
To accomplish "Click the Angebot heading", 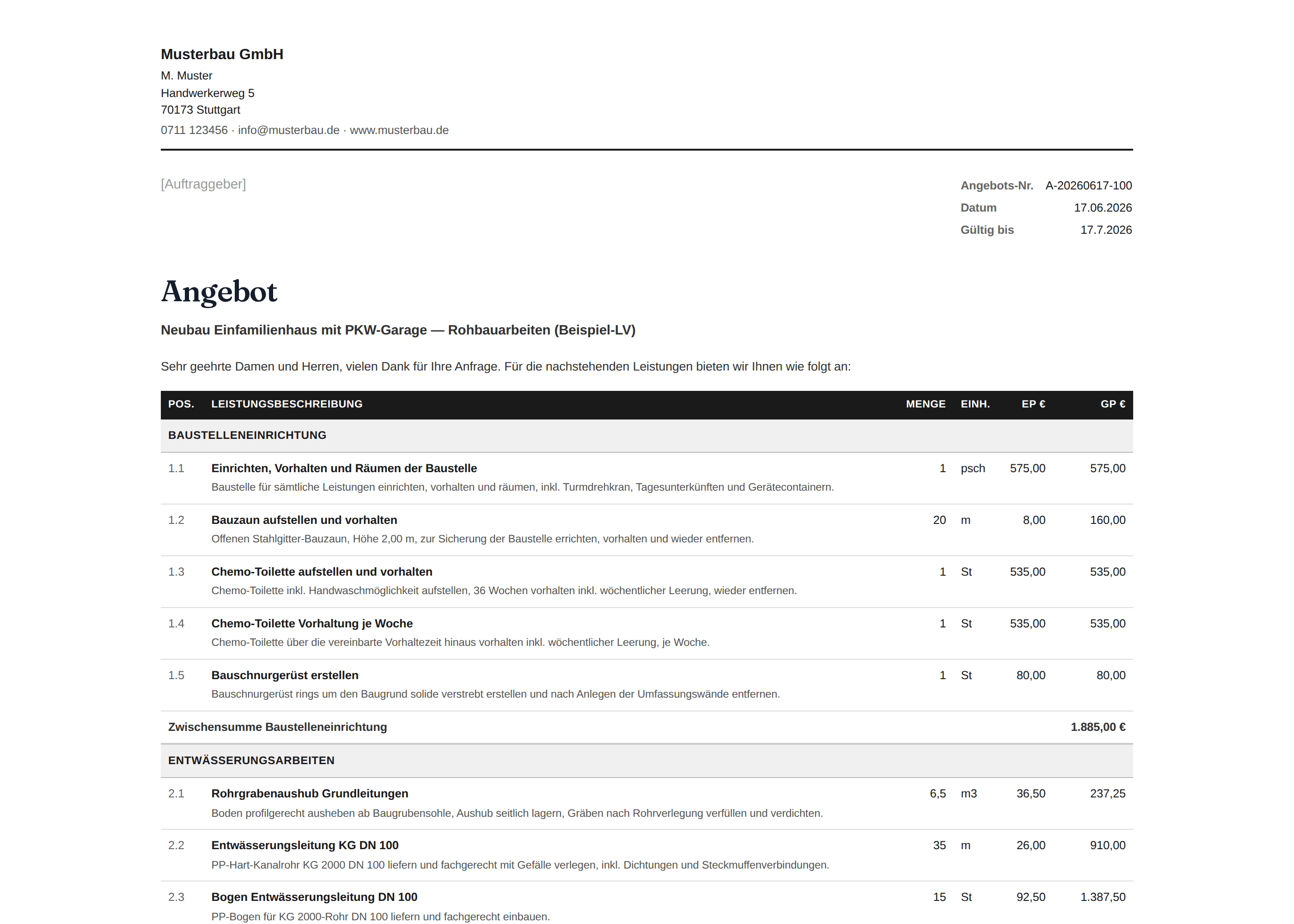I will pos(219,292).
